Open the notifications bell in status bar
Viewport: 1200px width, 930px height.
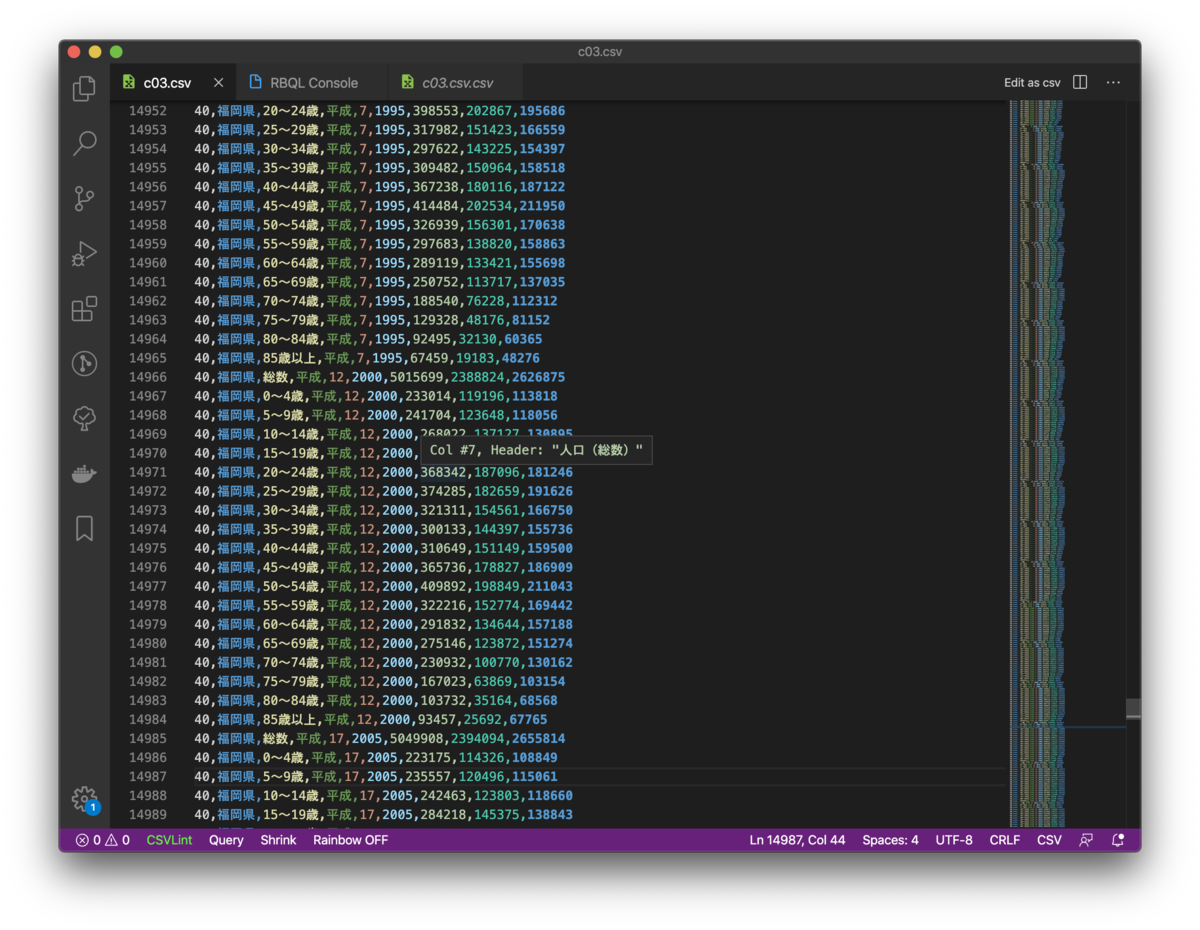tap(1118, 840)
